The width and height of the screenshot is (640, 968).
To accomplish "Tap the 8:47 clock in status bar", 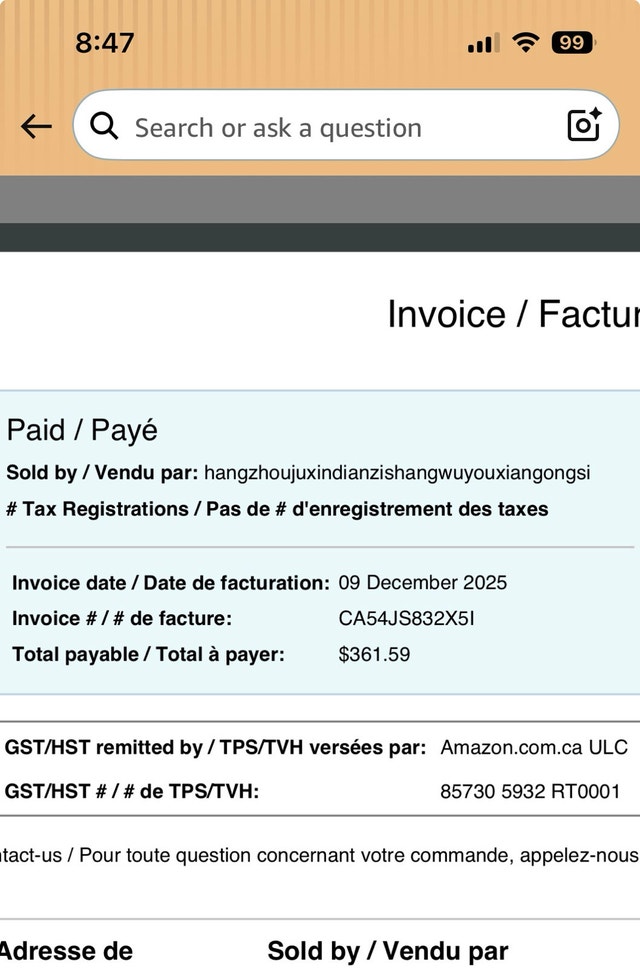I will click(104, 43).
